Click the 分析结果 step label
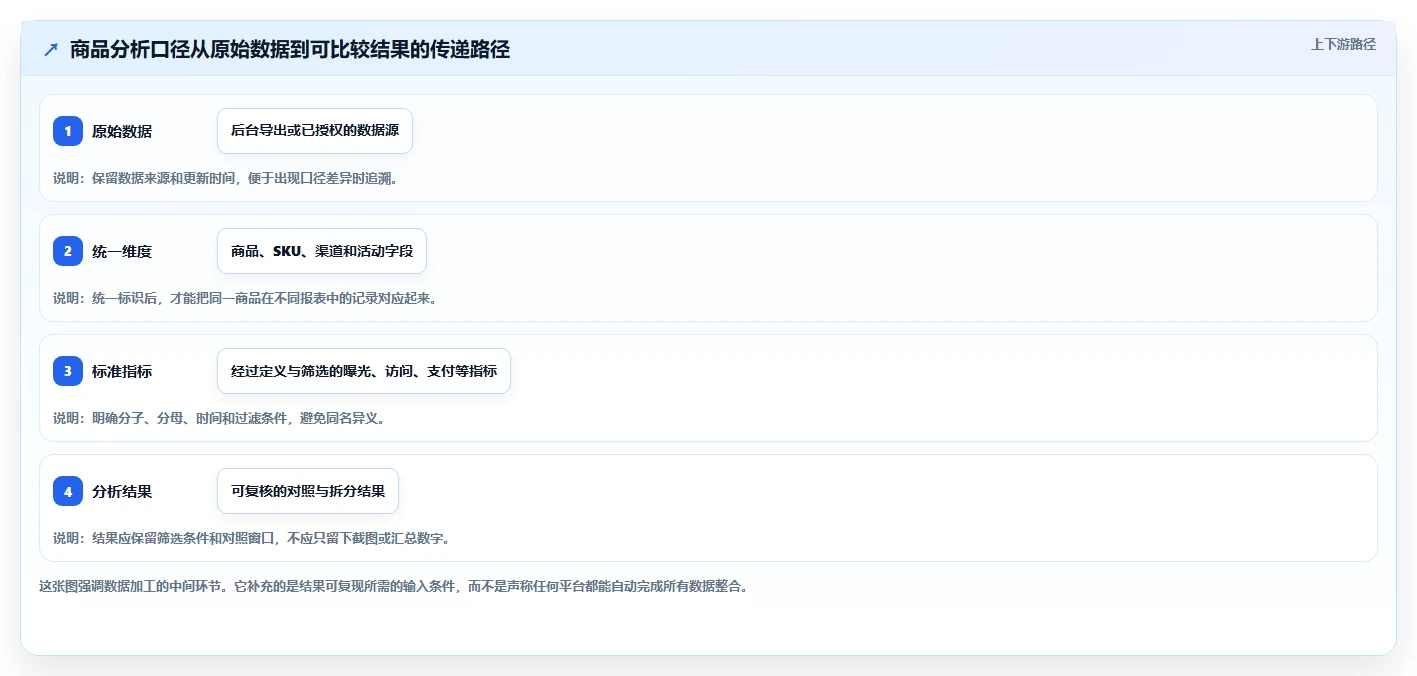 pyautogui.click(x=122, y=491)
